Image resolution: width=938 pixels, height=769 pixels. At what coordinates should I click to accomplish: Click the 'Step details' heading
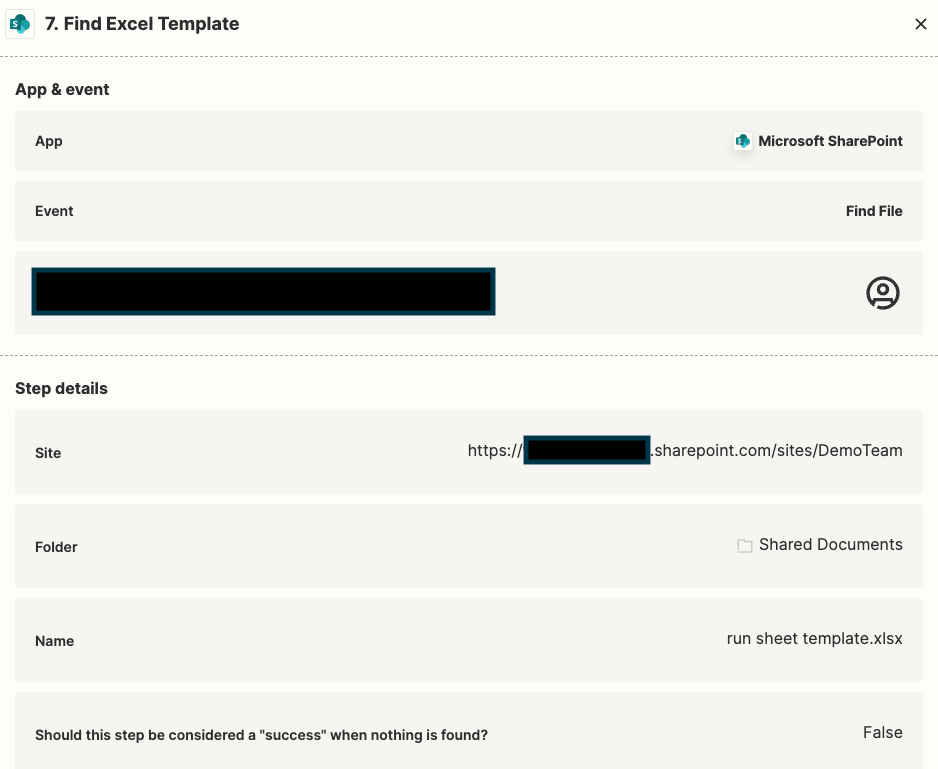62,388
